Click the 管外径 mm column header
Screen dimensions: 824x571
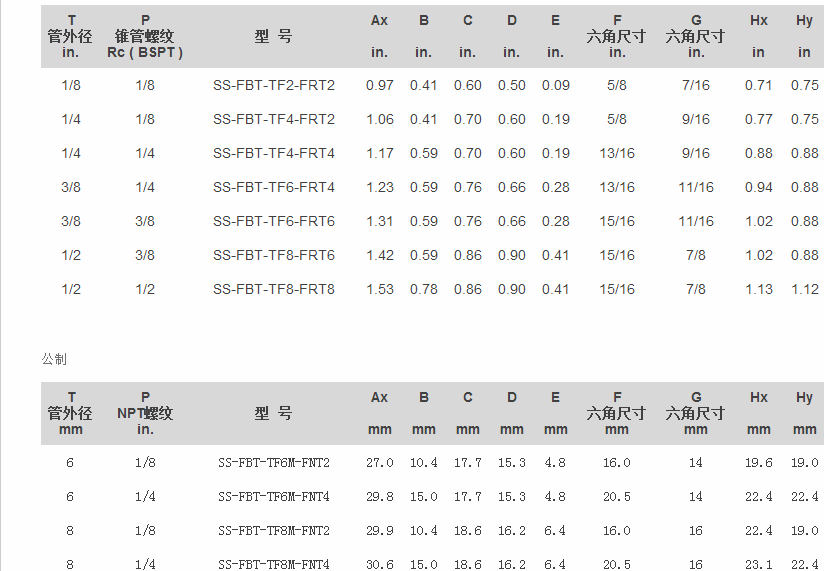70,413
